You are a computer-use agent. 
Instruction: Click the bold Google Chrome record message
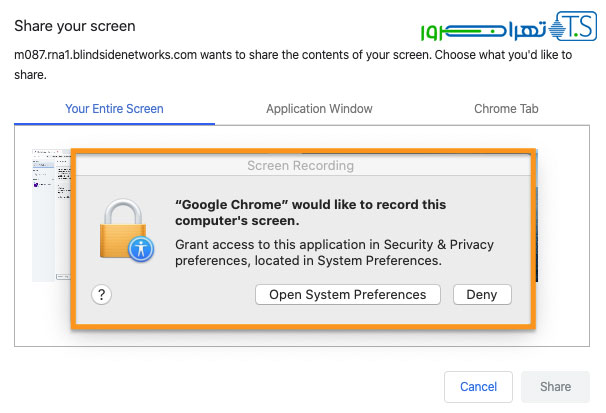[310, 212]
